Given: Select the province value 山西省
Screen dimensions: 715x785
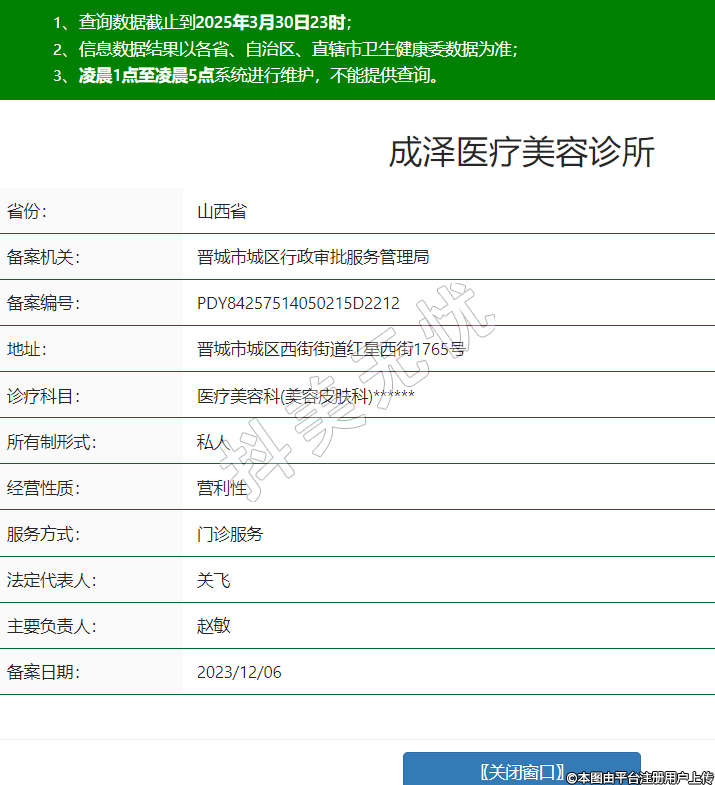Looking at the screenshot, I should click(221, 211).
